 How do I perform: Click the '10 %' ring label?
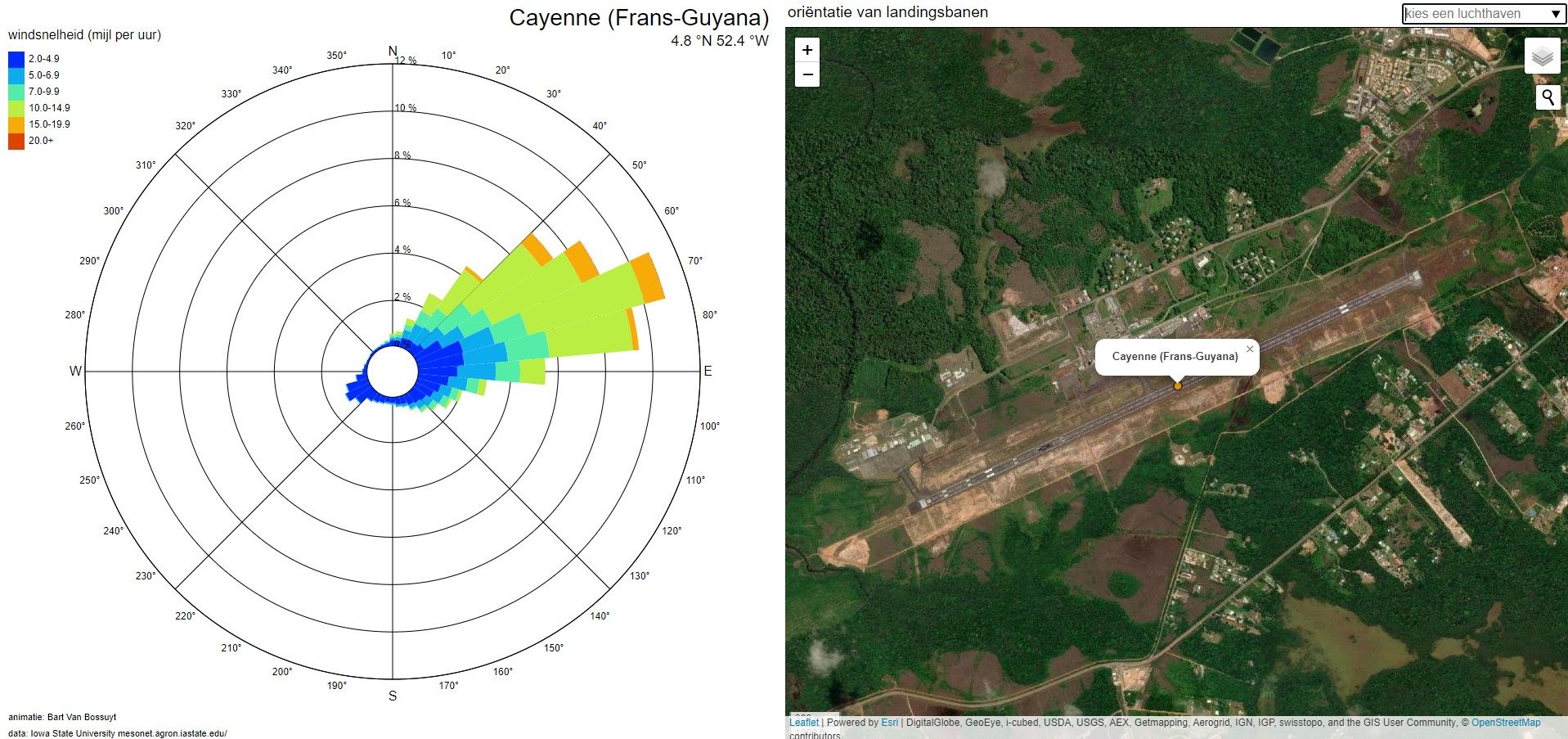click(406, 108)
